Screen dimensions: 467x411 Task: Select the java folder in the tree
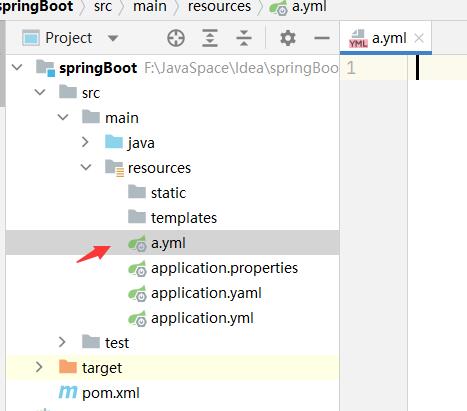coord(141,143)
